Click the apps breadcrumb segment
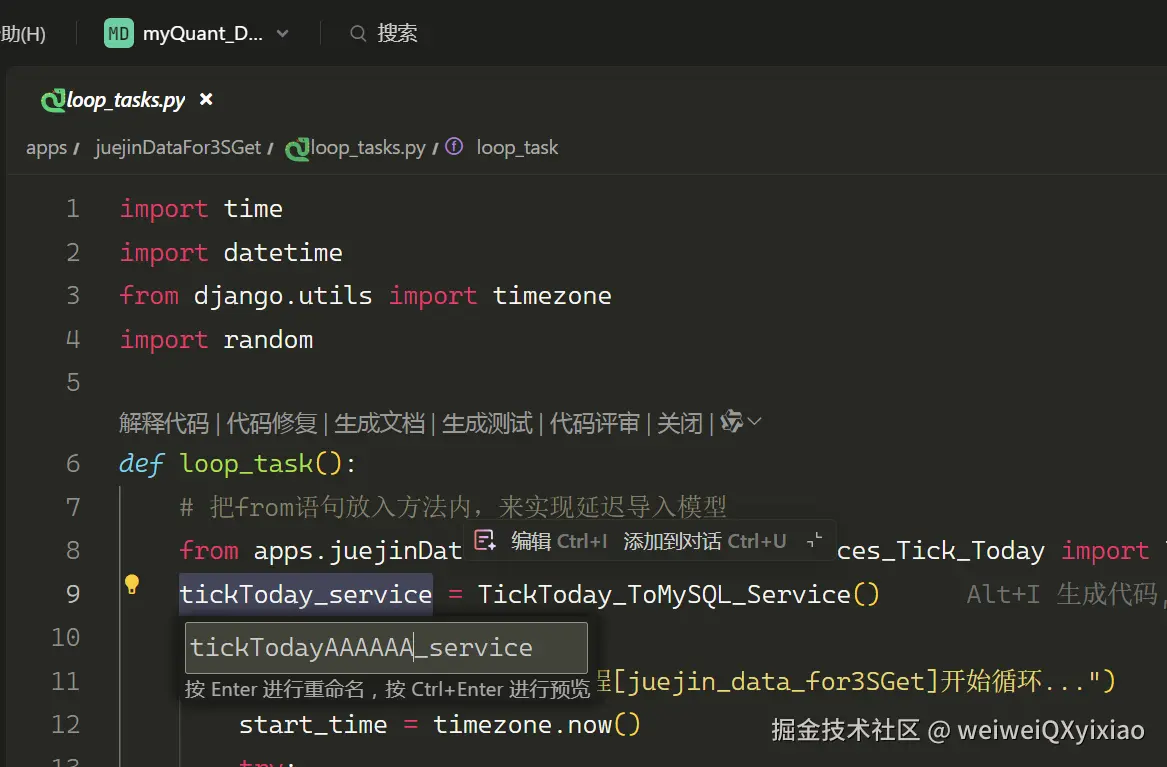Image resolution: width=1167 pixels, height=767 pixels. tap(46, 148)
